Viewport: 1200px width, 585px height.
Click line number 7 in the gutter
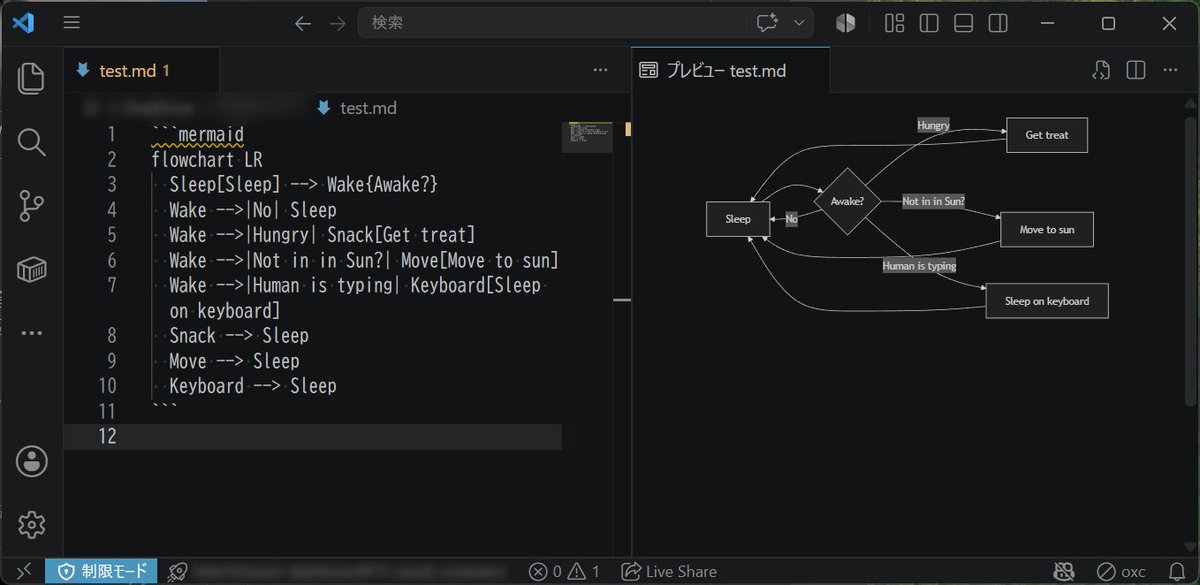tap(111, 286)
